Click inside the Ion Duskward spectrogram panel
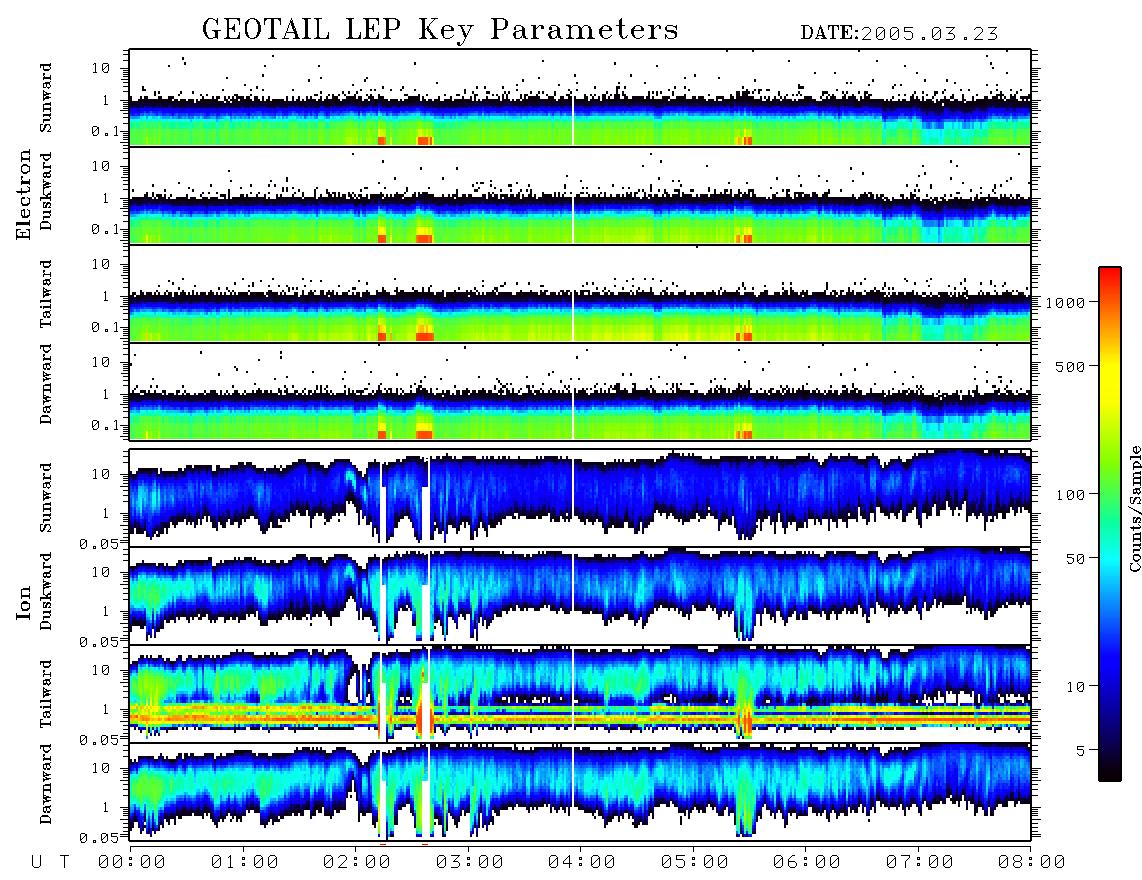Screen dimensions: 1142x880 pos(580,596)
